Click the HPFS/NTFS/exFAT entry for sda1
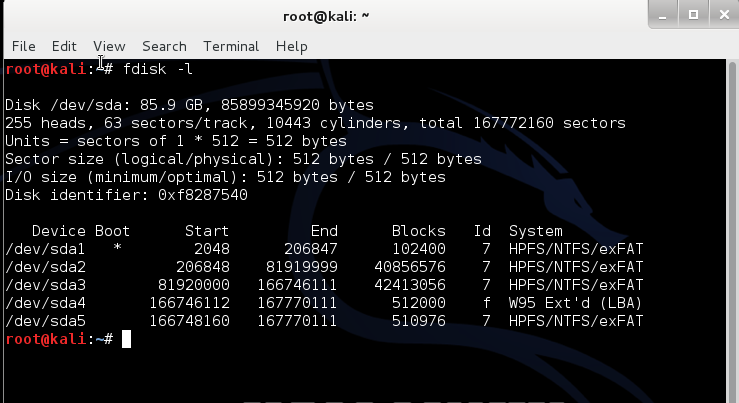This screenshot has height=403, width=739. tap(576, 249)
